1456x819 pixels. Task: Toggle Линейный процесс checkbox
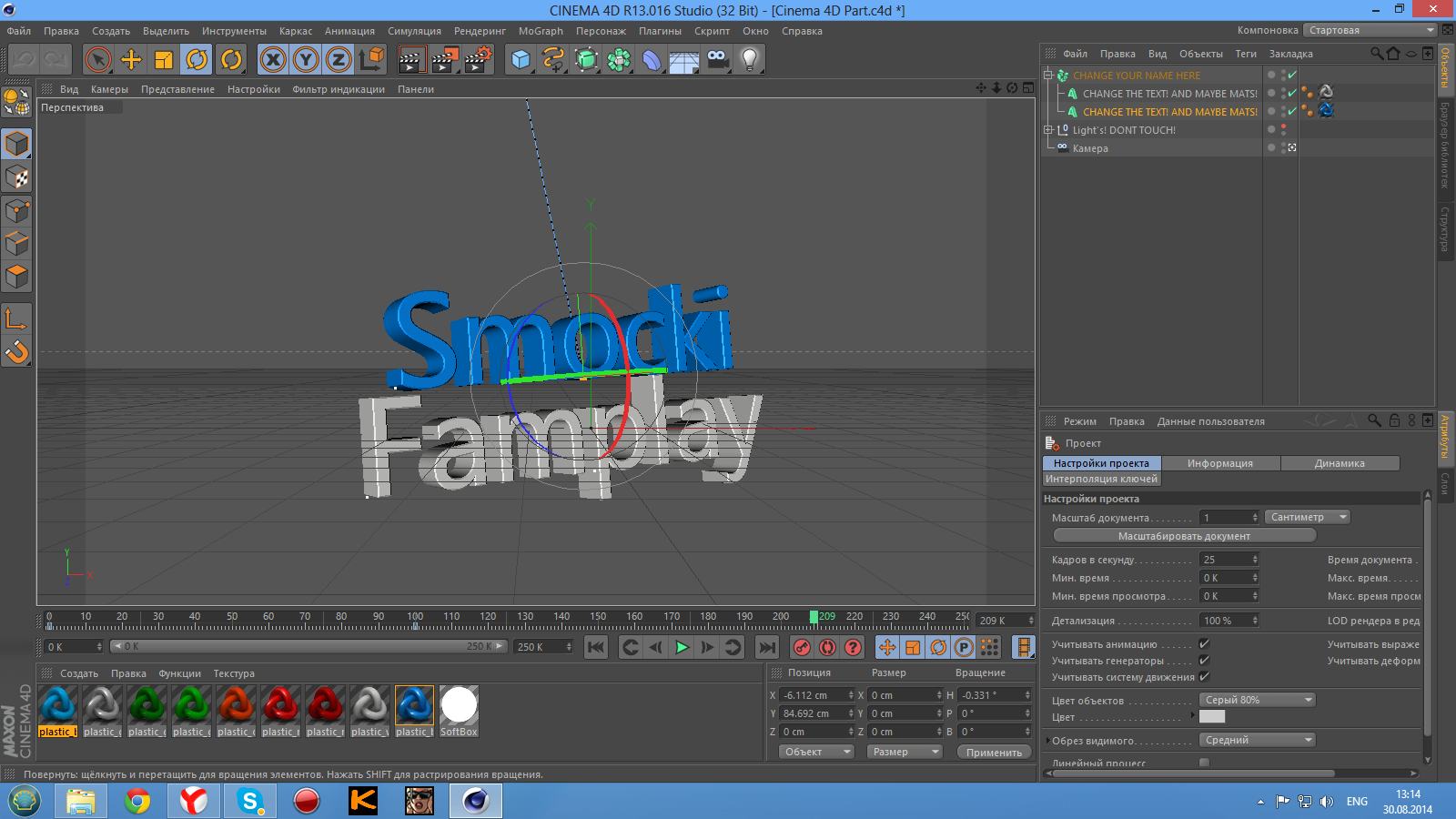[x=1204, y=763]
